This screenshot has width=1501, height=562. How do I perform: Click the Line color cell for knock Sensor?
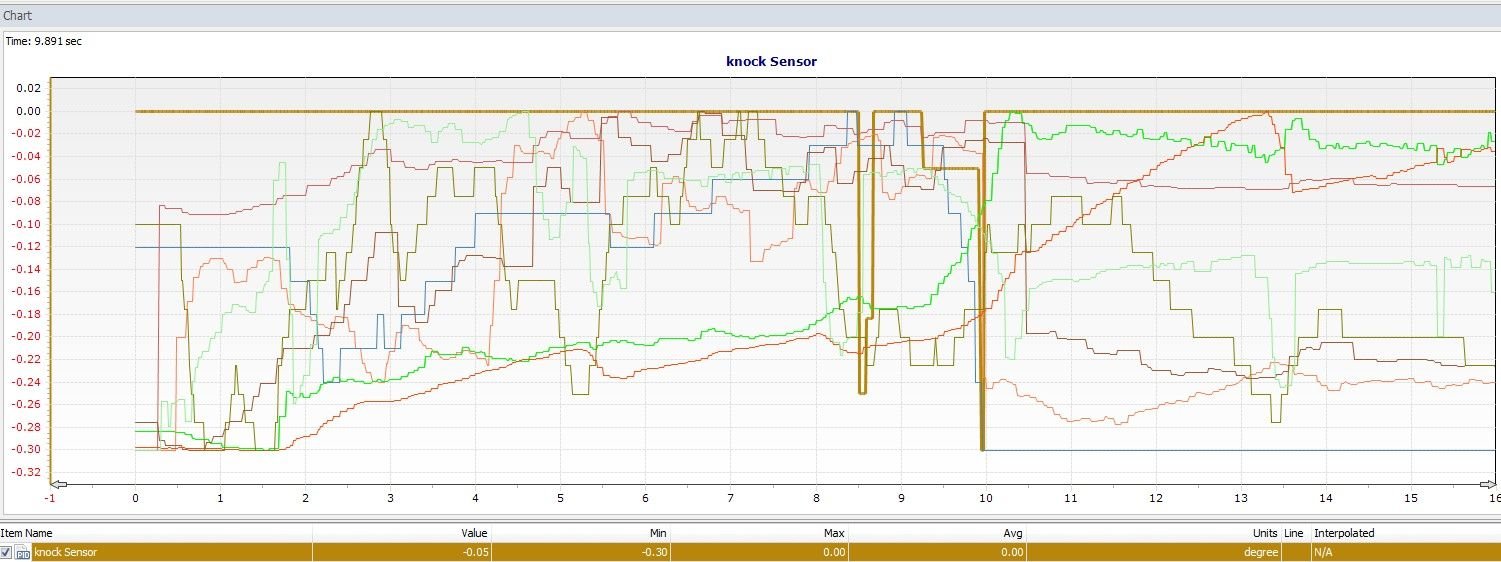[x=1295, y=552]
